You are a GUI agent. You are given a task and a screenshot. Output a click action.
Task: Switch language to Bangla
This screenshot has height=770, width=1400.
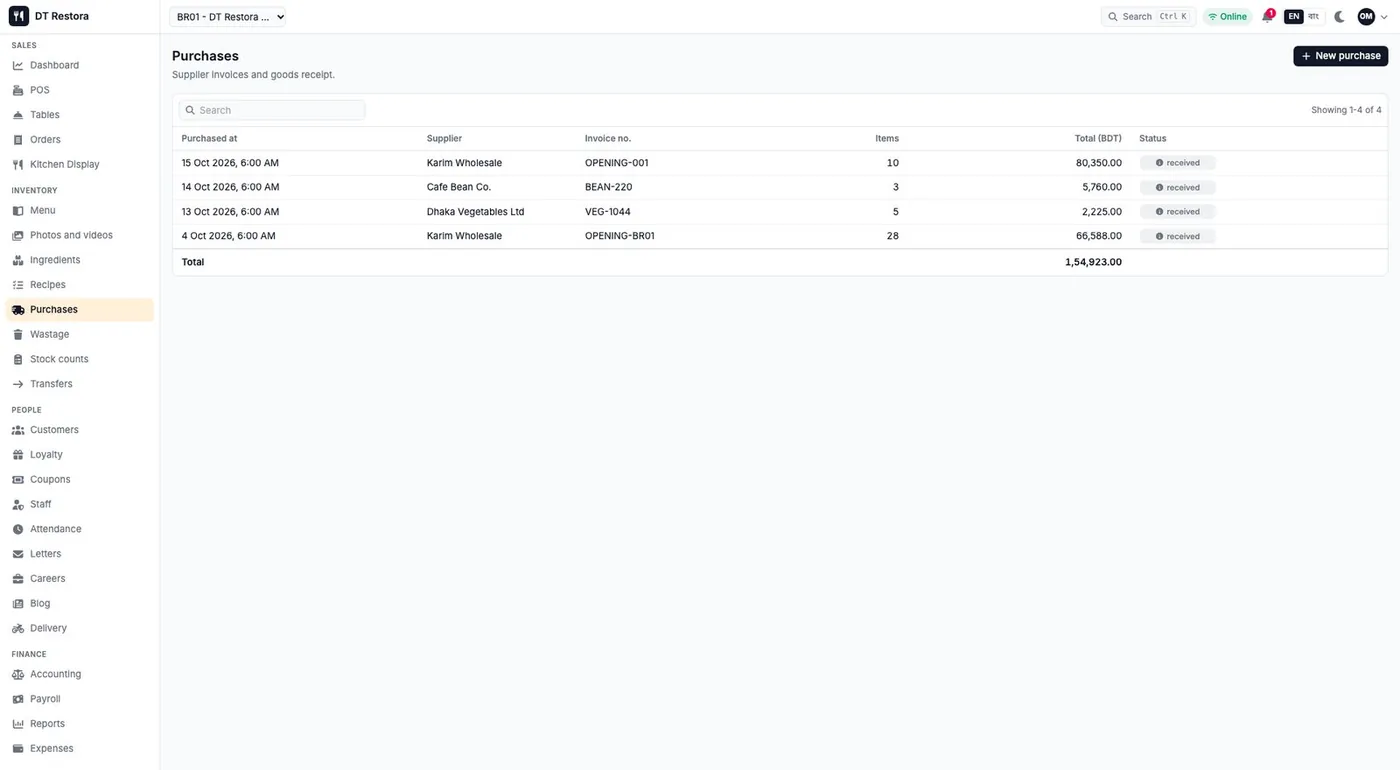(1314, 16)
